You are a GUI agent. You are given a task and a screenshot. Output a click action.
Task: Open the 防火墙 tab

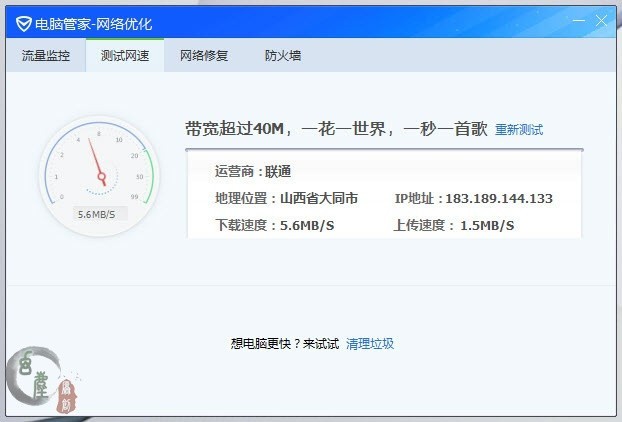point(283,56)
